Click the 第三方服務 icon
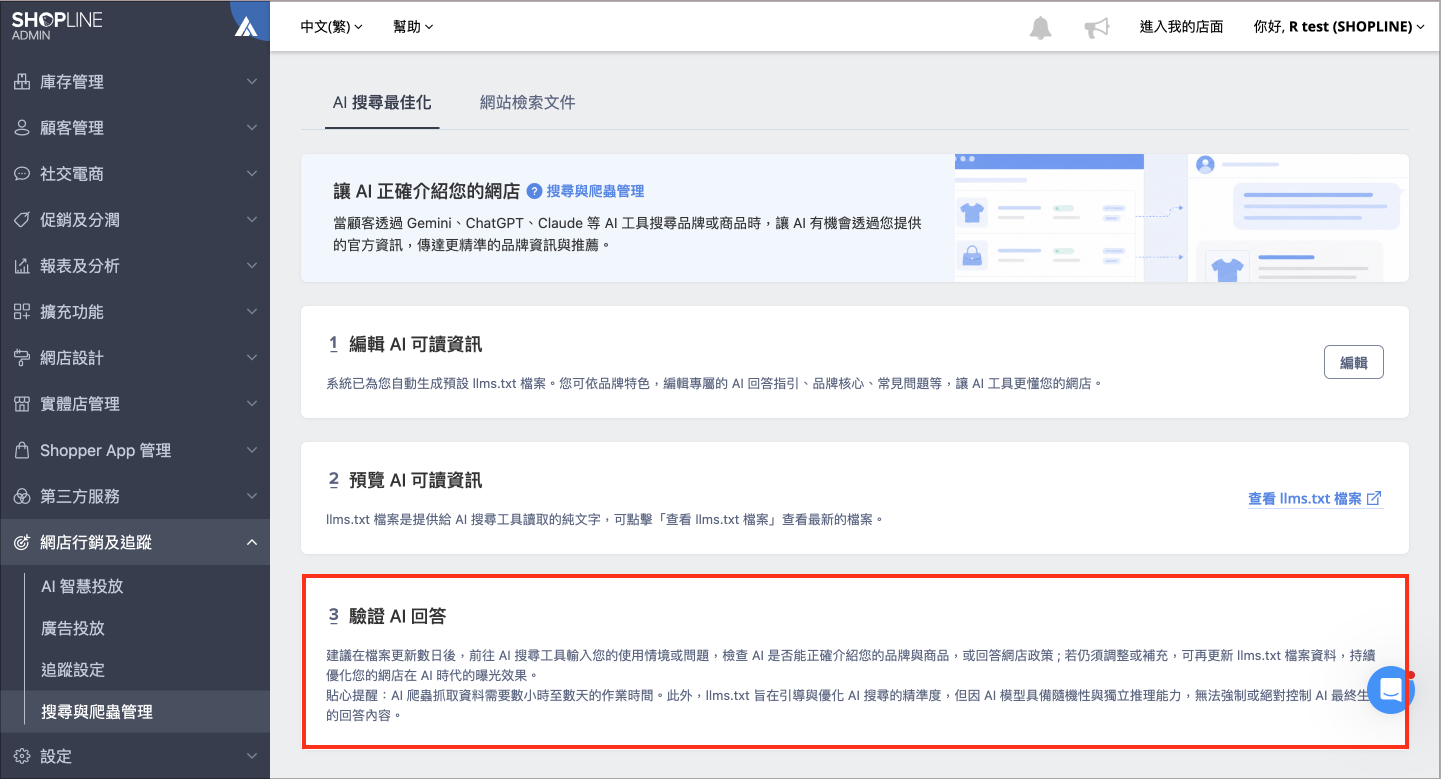 (x=22, y=496)
